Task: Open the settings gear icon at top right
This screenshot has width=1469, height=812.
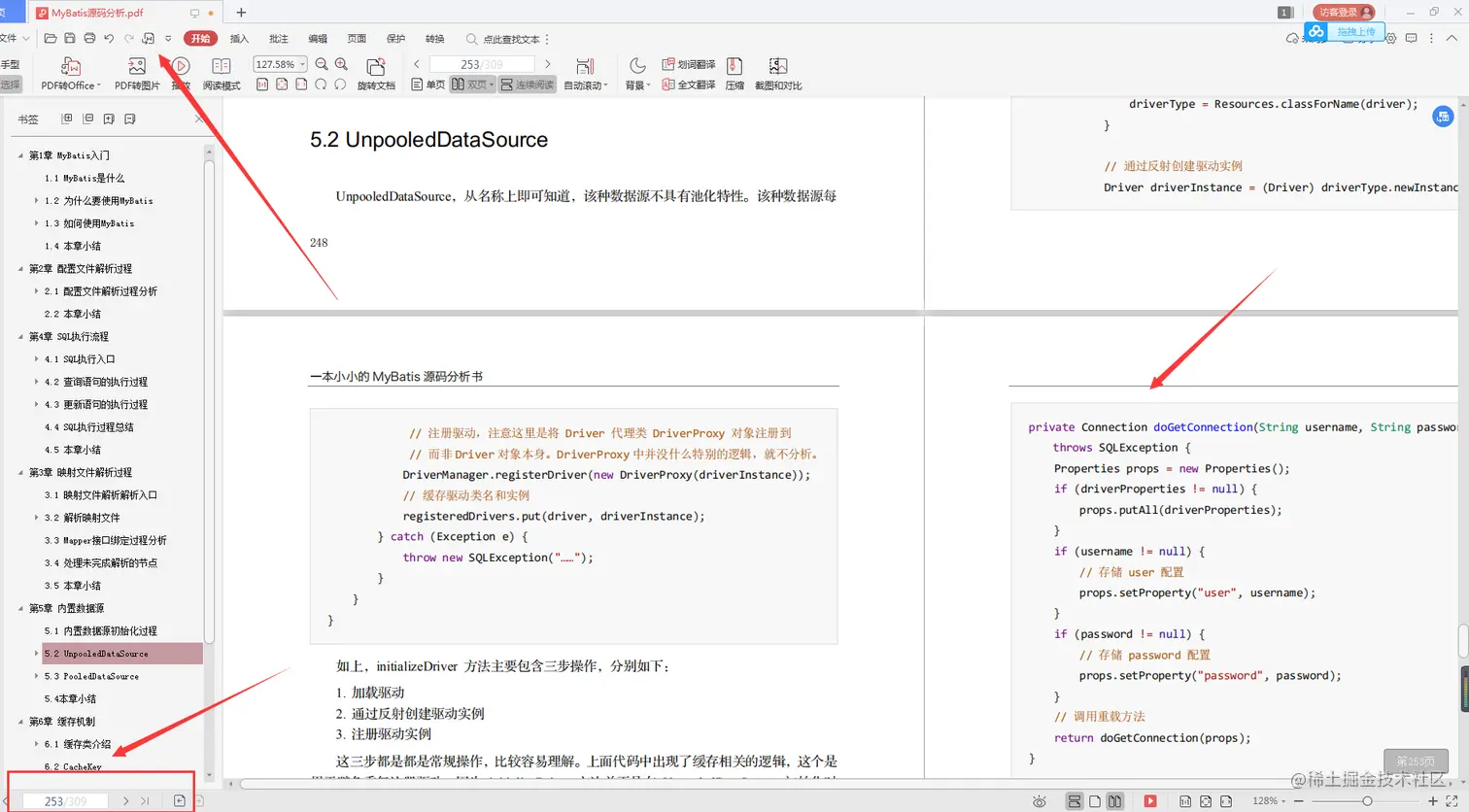Action: point(1391,39)
